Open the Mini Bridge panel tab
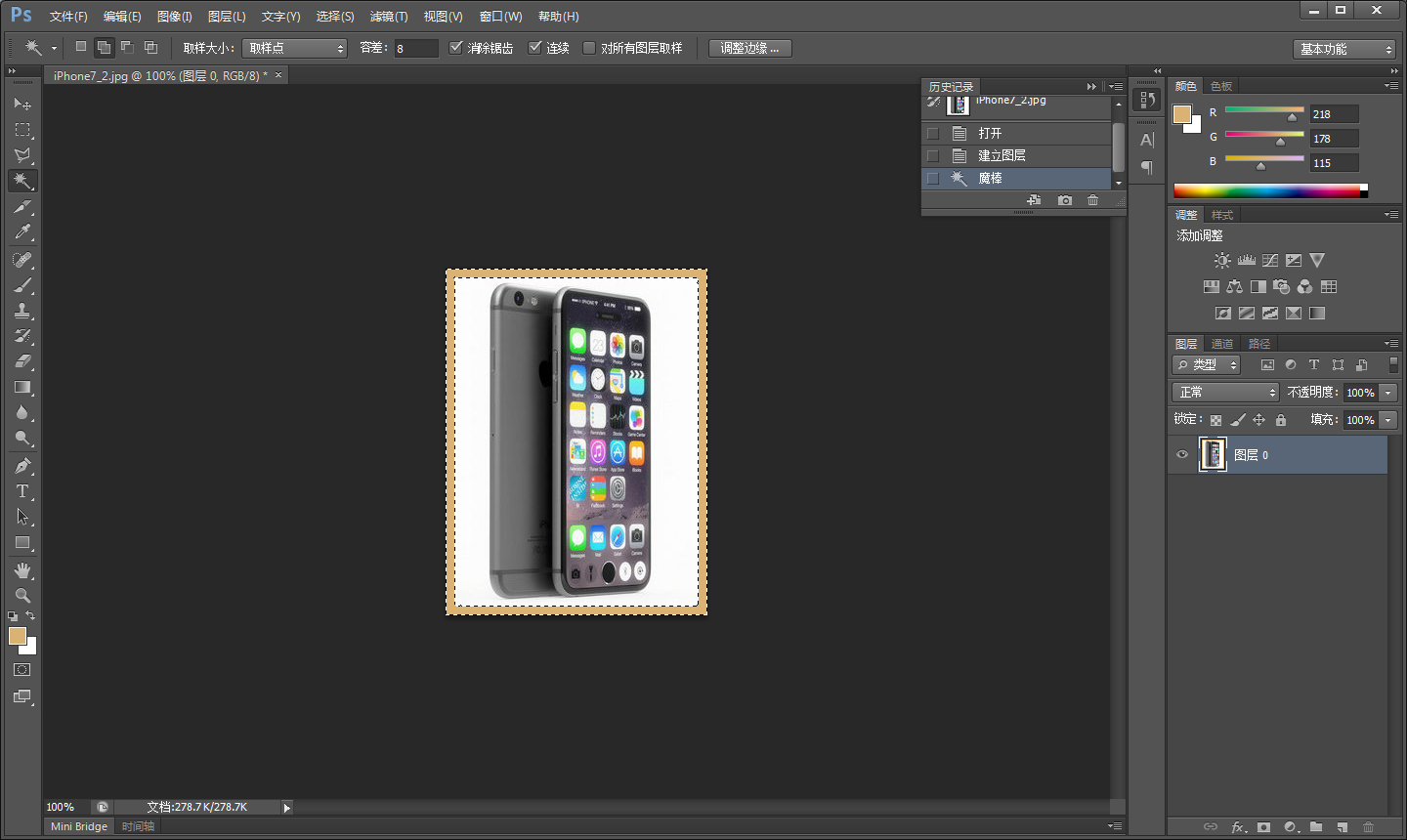 79,826
